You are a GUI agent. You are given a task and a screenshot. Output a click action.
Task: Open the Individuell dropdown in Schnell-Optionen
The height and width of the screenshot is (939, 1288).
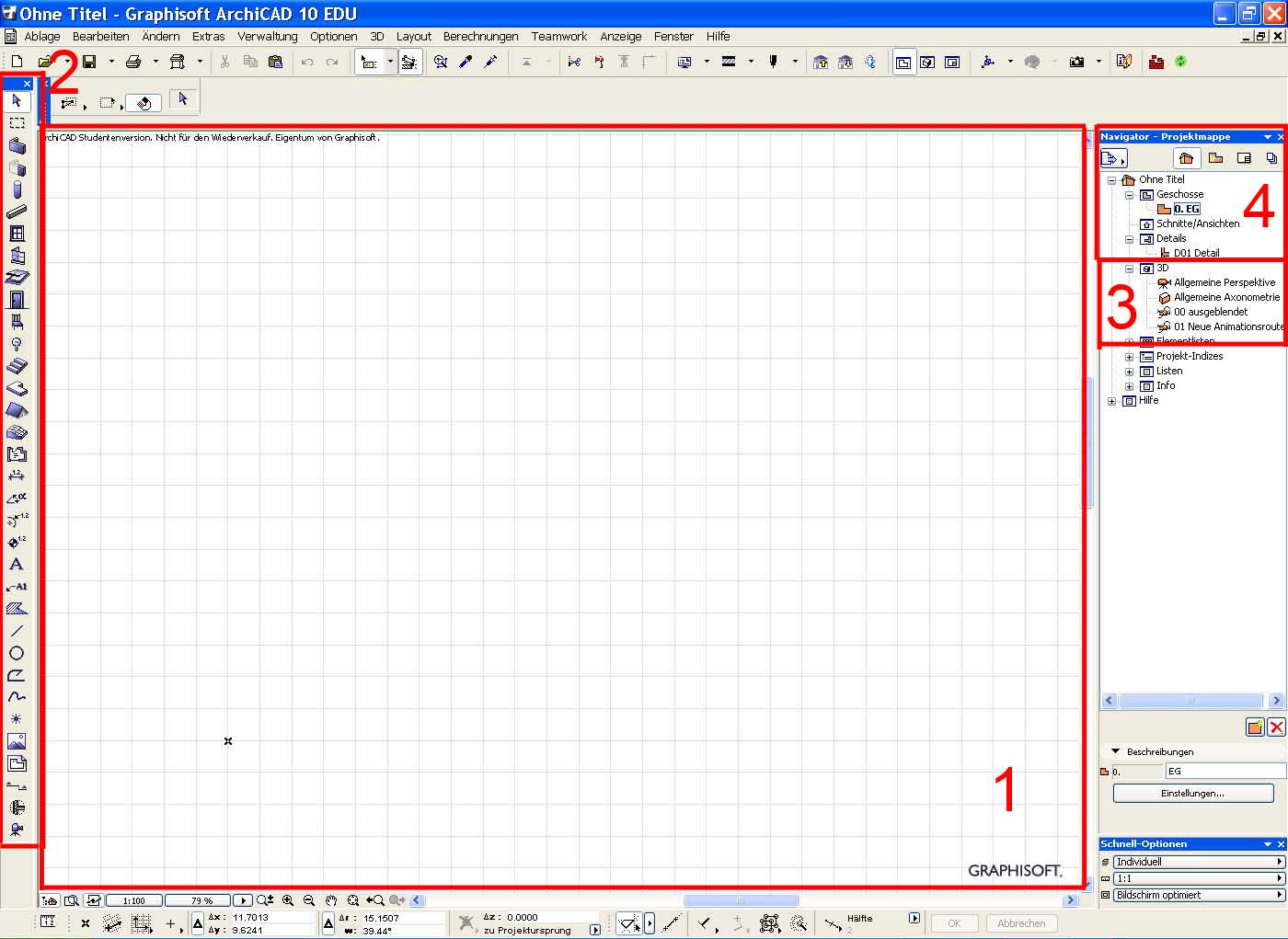(x=1199, y=862)
